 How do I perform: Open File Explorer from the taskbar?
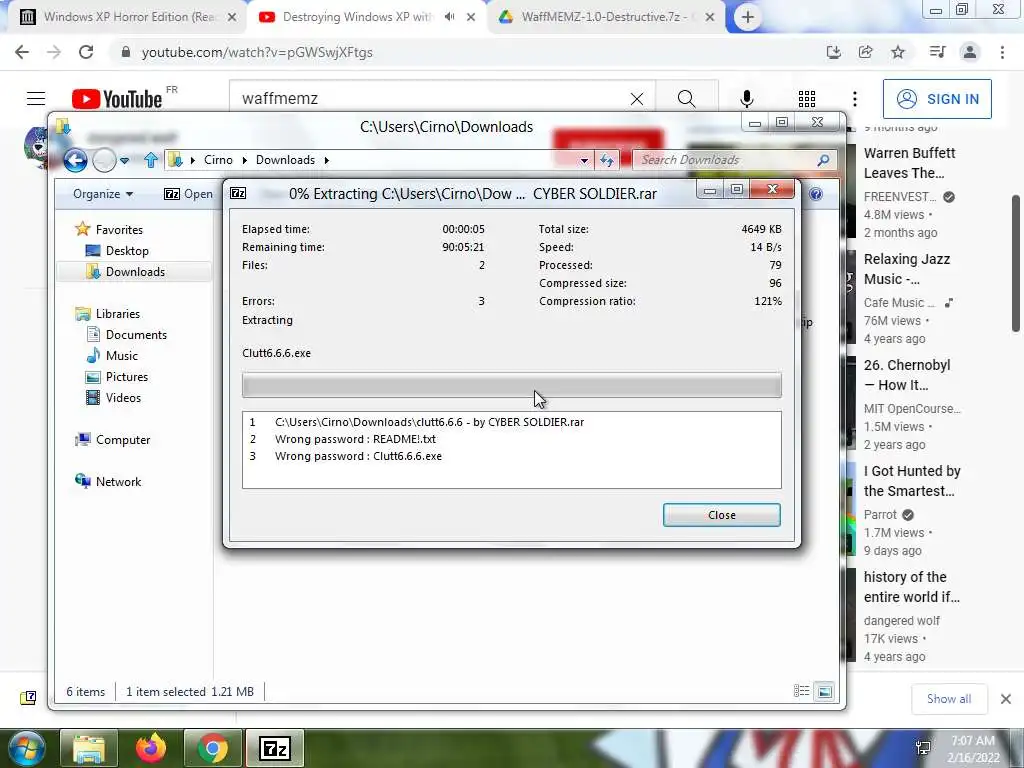point(89,748)
